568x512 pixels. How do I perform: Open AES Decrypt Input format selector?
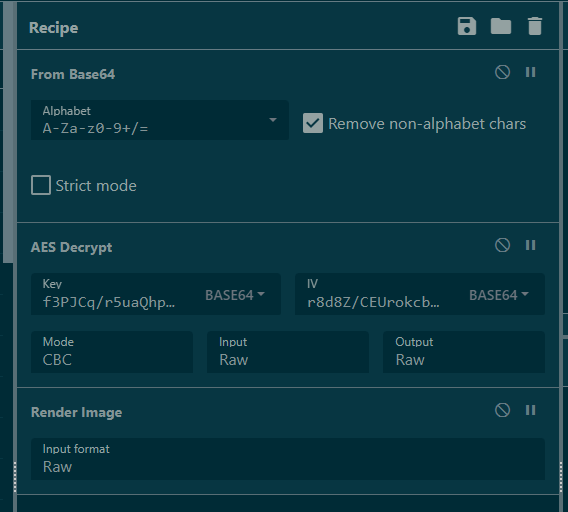point(288,352)
